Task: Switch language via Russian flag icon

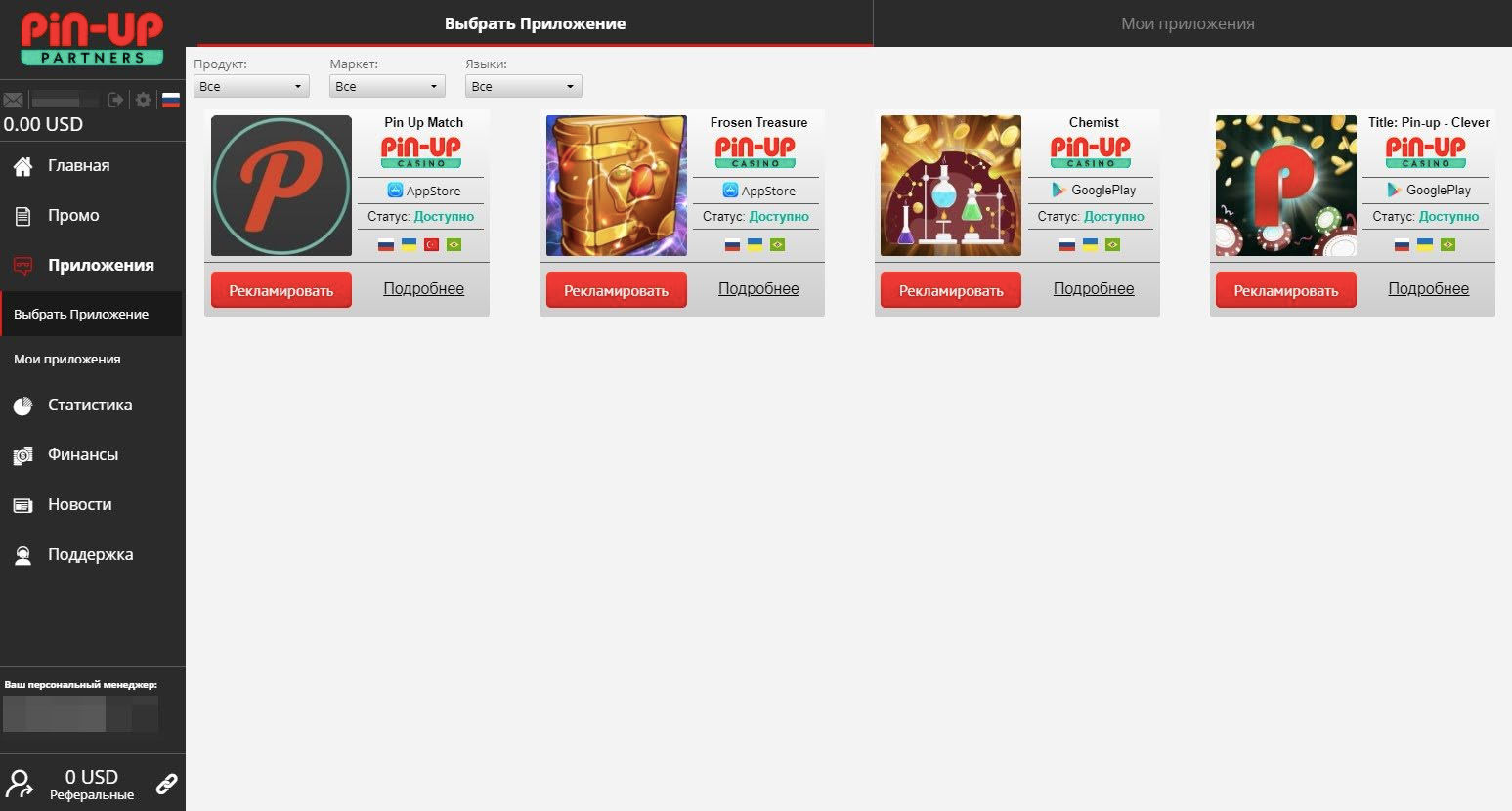Action: (x=171, y=100)
